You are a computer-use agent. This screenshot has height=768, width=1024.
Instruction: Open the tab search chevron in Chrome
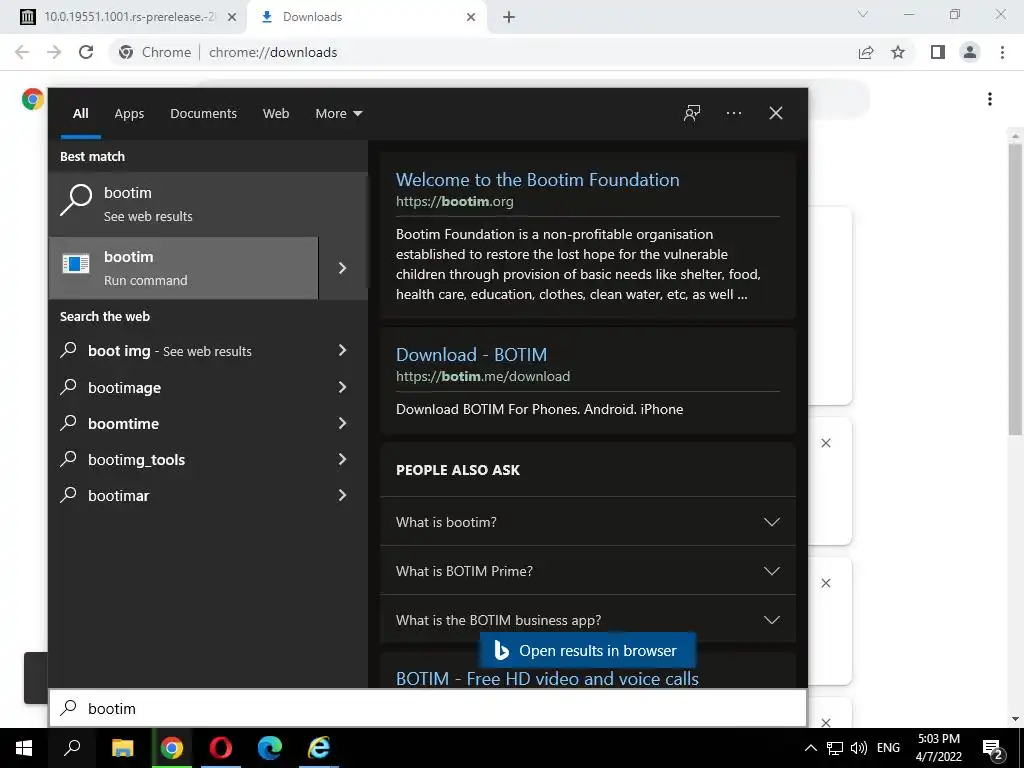point(863,14)
